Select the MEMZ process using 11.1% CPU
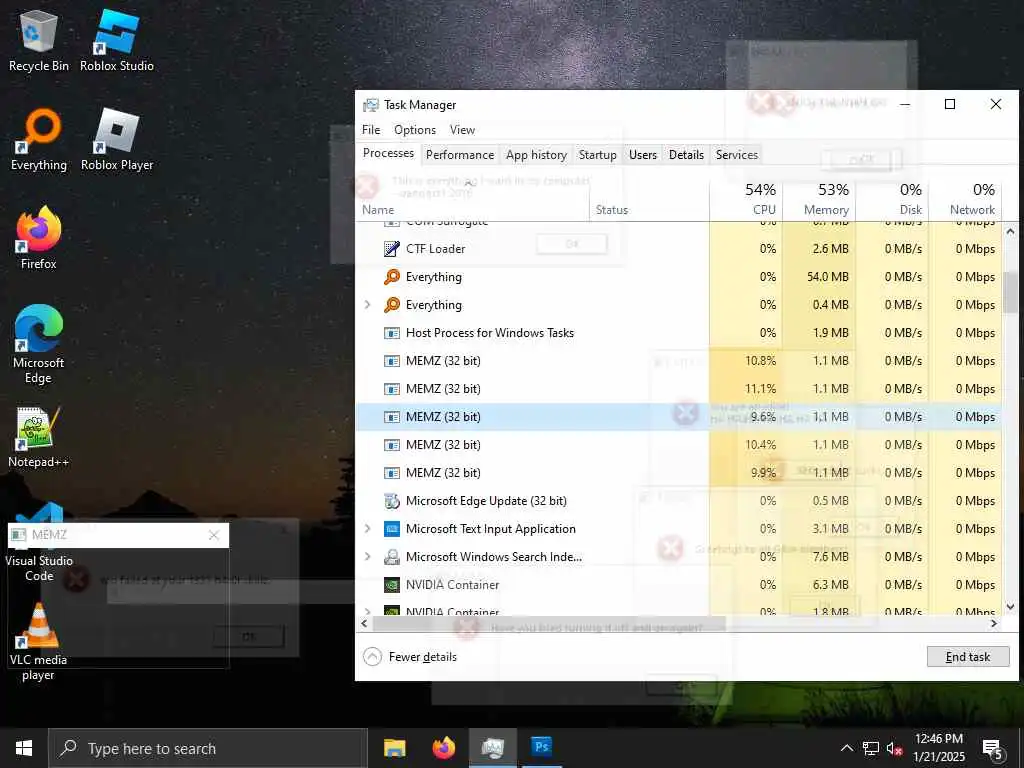Viewport: 1024px width, 768px height. (x=678, y=389)
